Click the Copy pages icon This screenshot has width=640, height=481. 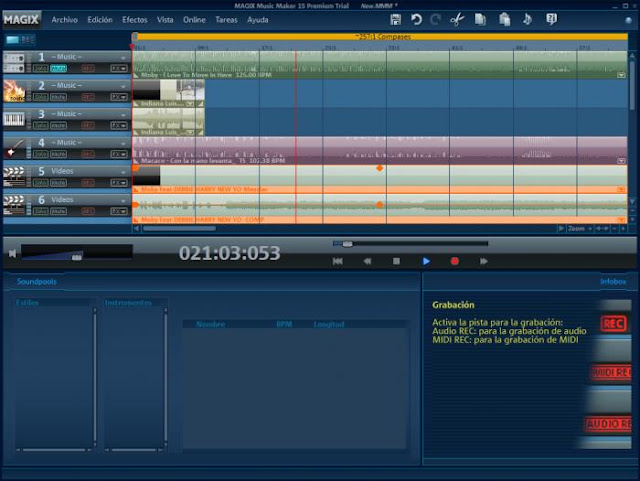click(x=480, y=20)
